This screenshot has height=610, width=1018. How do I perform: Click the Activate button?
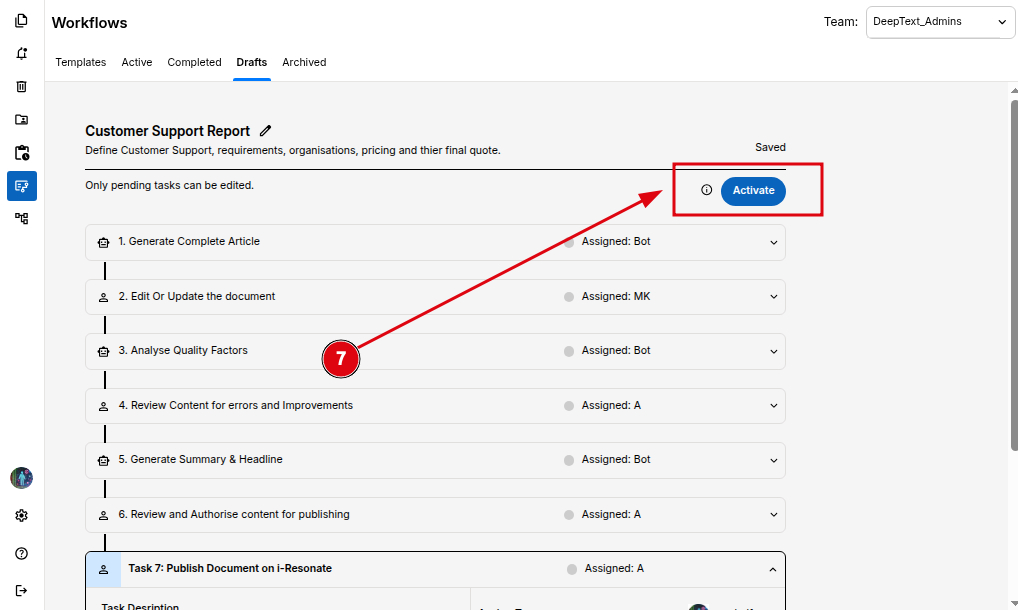pos(753,190)
